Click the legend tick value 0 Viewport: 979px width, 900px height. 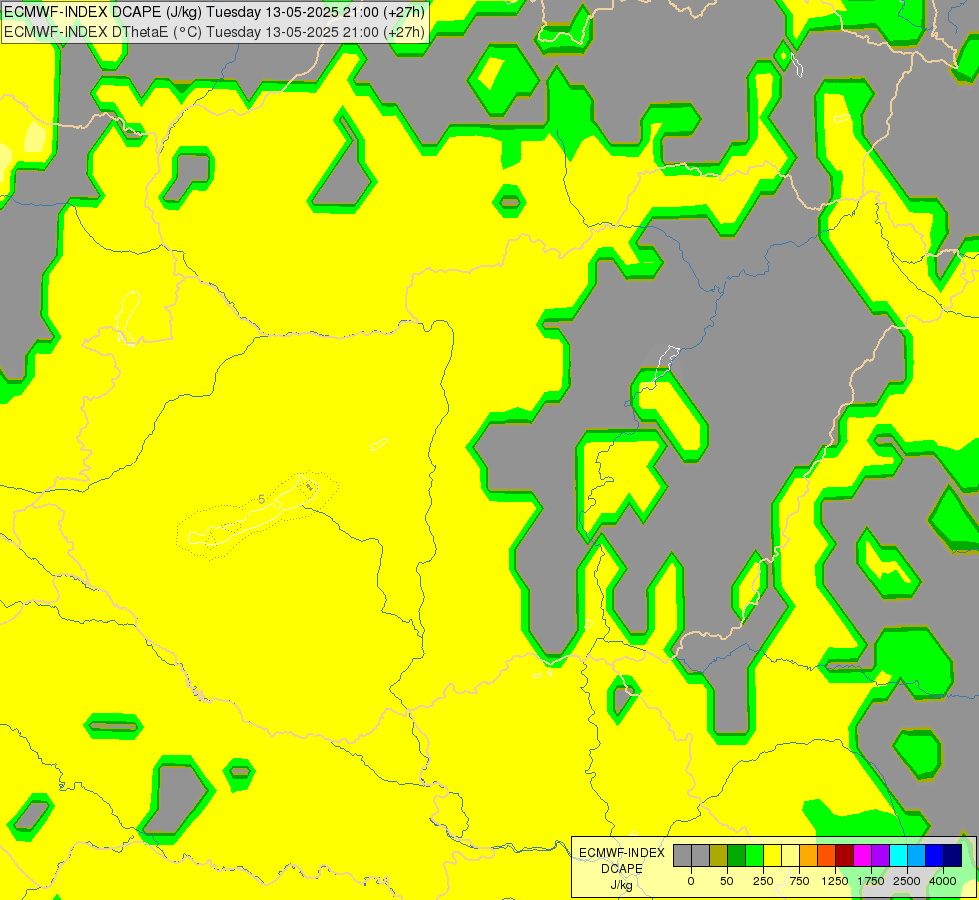click(691, 881)
